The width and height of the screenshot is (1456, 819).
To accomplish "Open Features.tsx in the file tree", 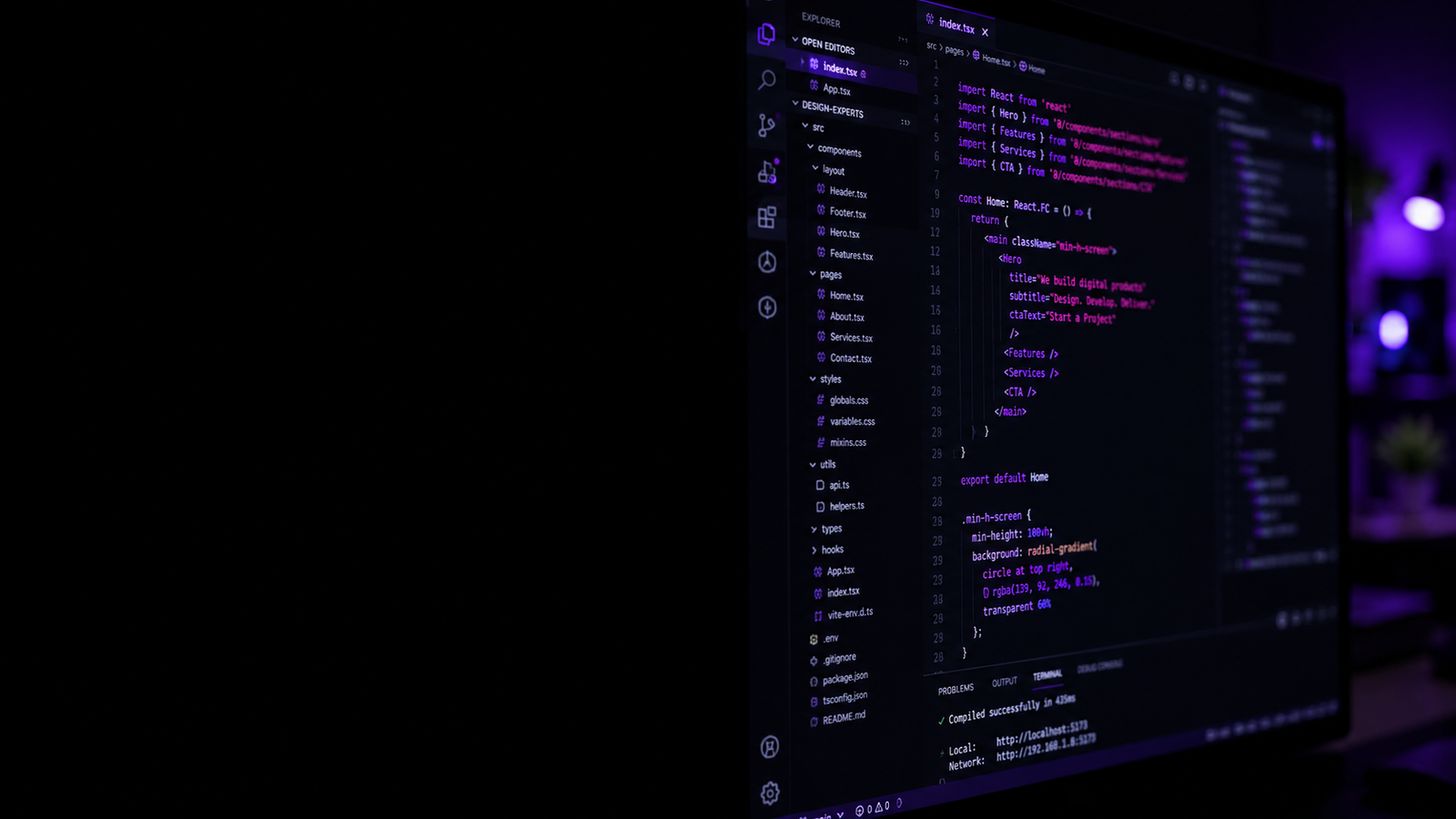I will pyautogui.click(x=851, y=255).
